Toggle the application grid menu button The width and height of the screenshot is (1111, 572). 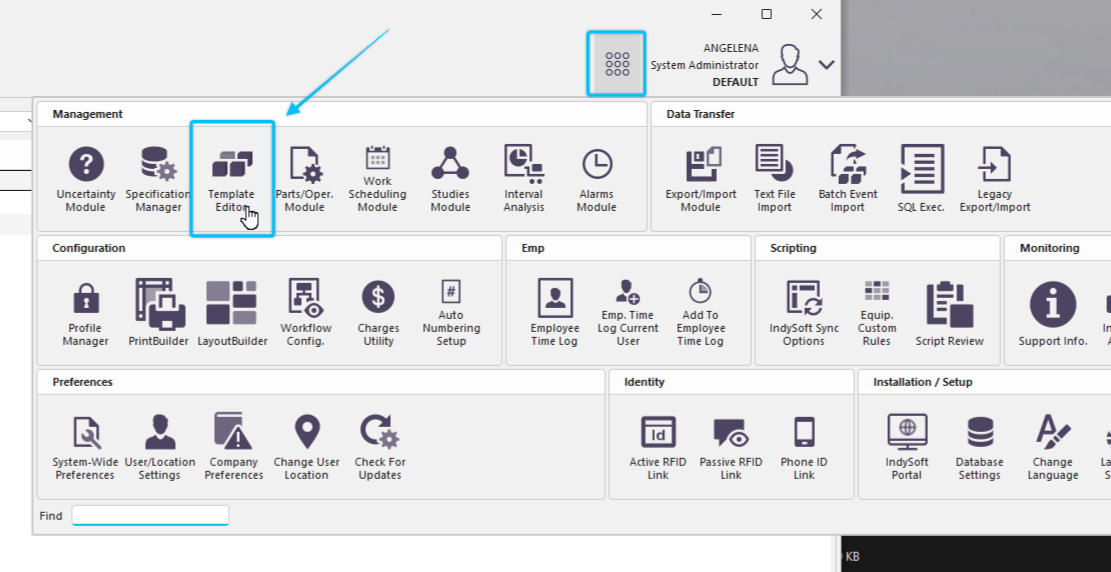tap(617, 64)
